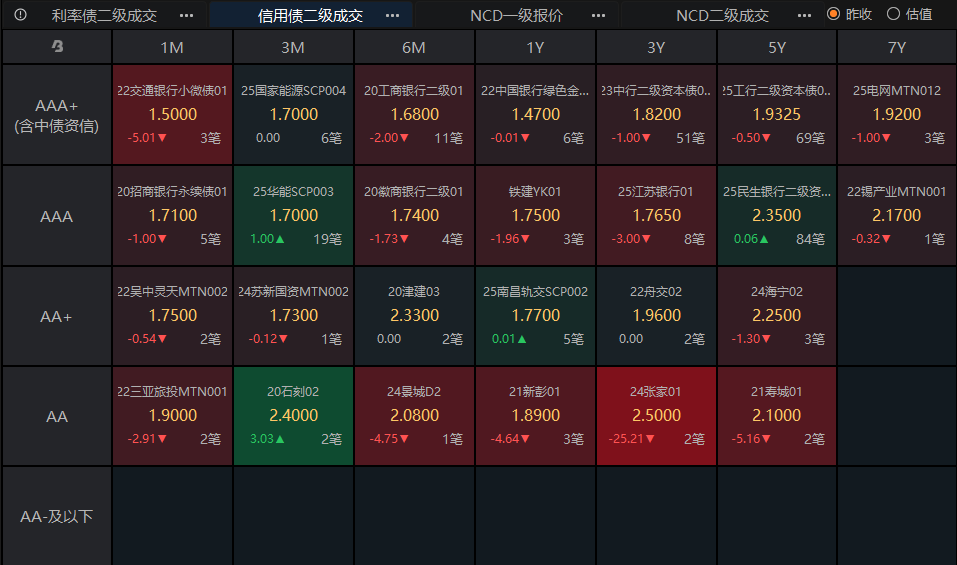Click the 6M column header

point(414,47)
